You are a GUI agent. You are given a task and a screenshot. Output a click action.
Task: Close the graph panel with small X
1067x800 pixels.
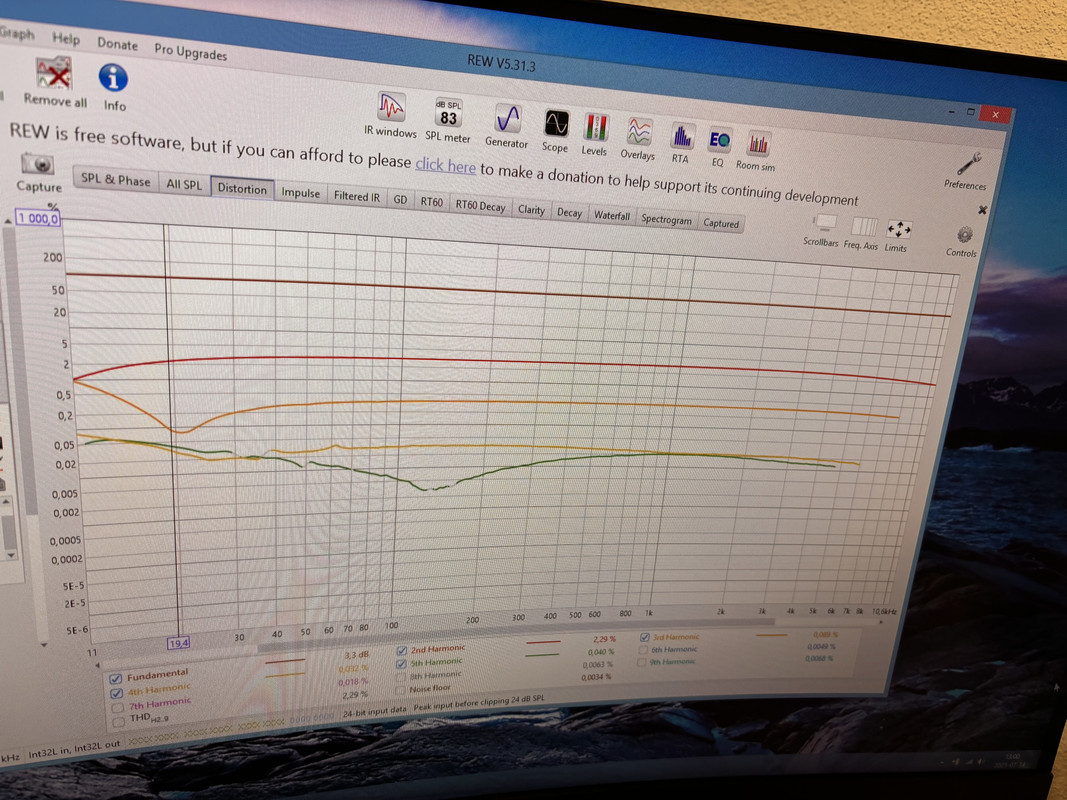point(982,210)
